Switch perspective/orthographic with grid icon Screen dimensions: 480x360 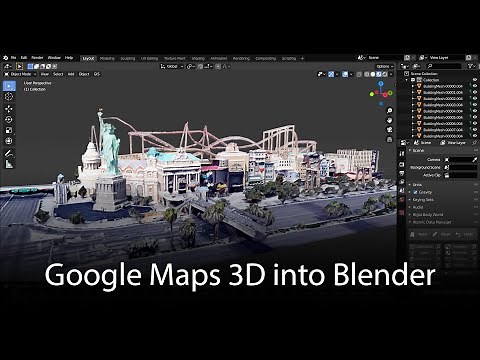389,139
